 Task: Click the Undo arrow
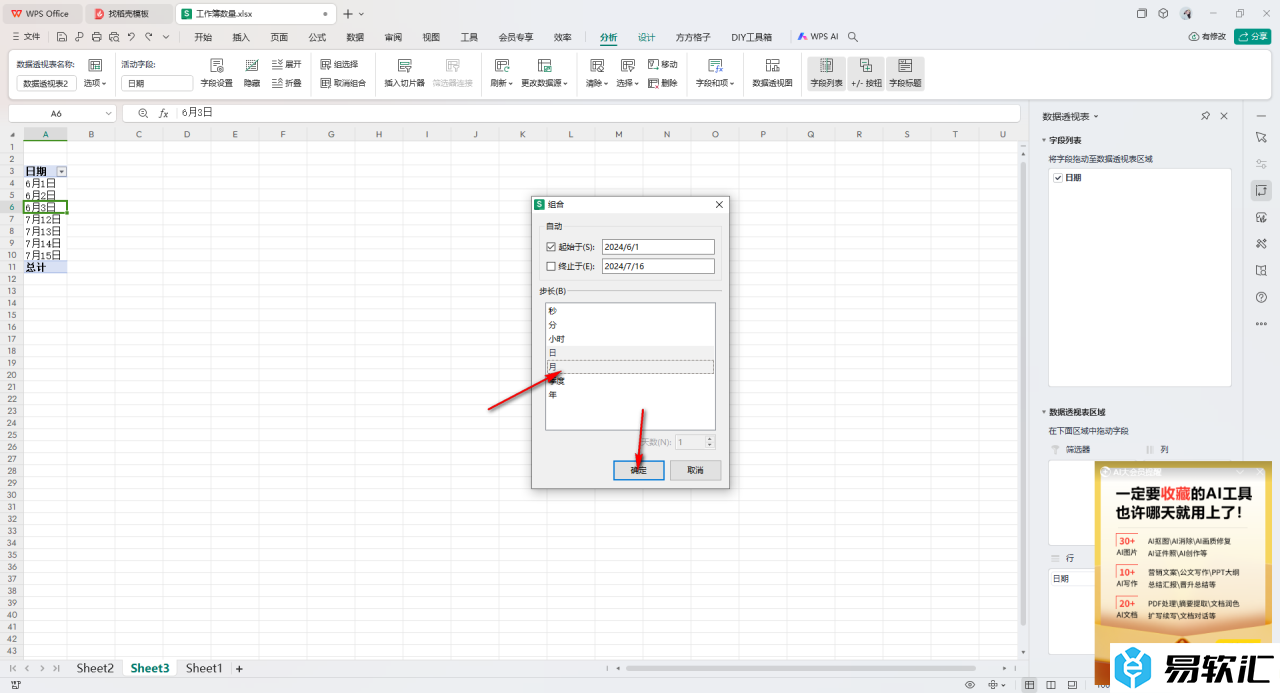132,37
